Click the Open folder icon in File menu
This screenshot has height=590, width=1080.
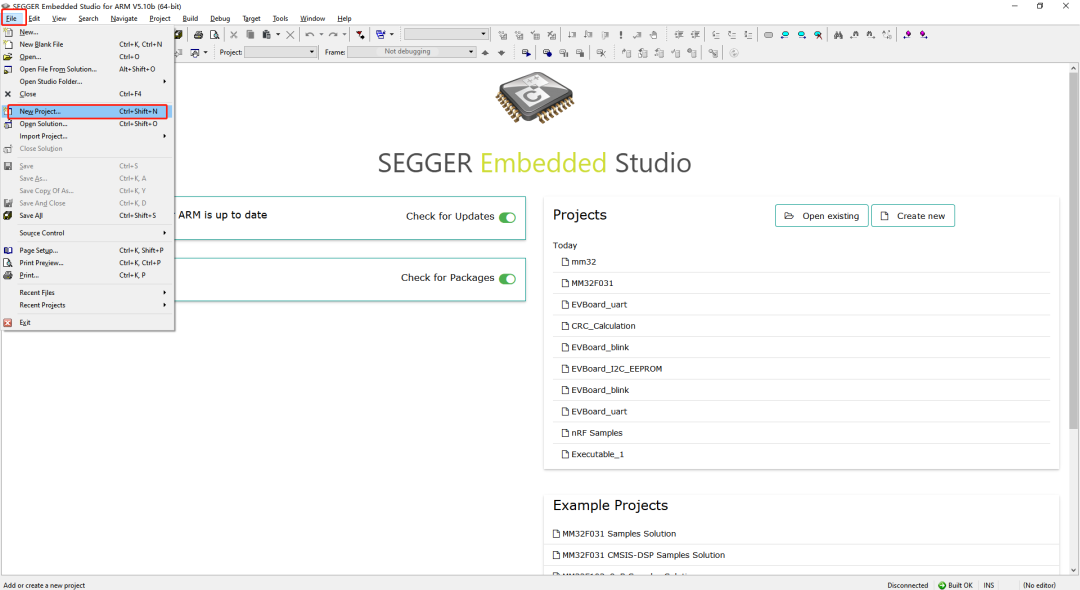[x=8, y=56]
